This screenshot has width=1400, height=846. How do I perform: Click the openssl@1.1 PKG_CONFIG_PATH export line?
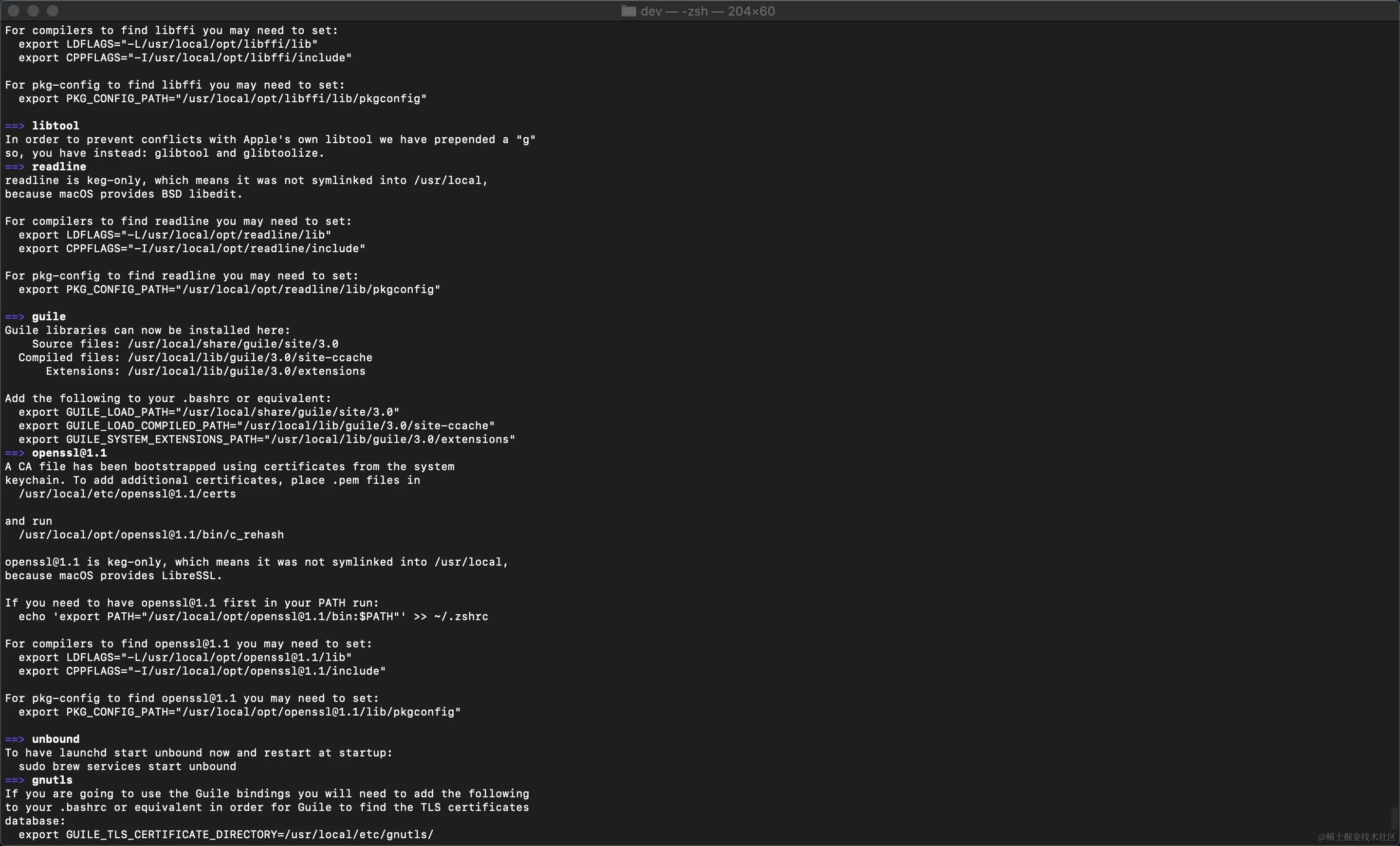click(240, 712)
